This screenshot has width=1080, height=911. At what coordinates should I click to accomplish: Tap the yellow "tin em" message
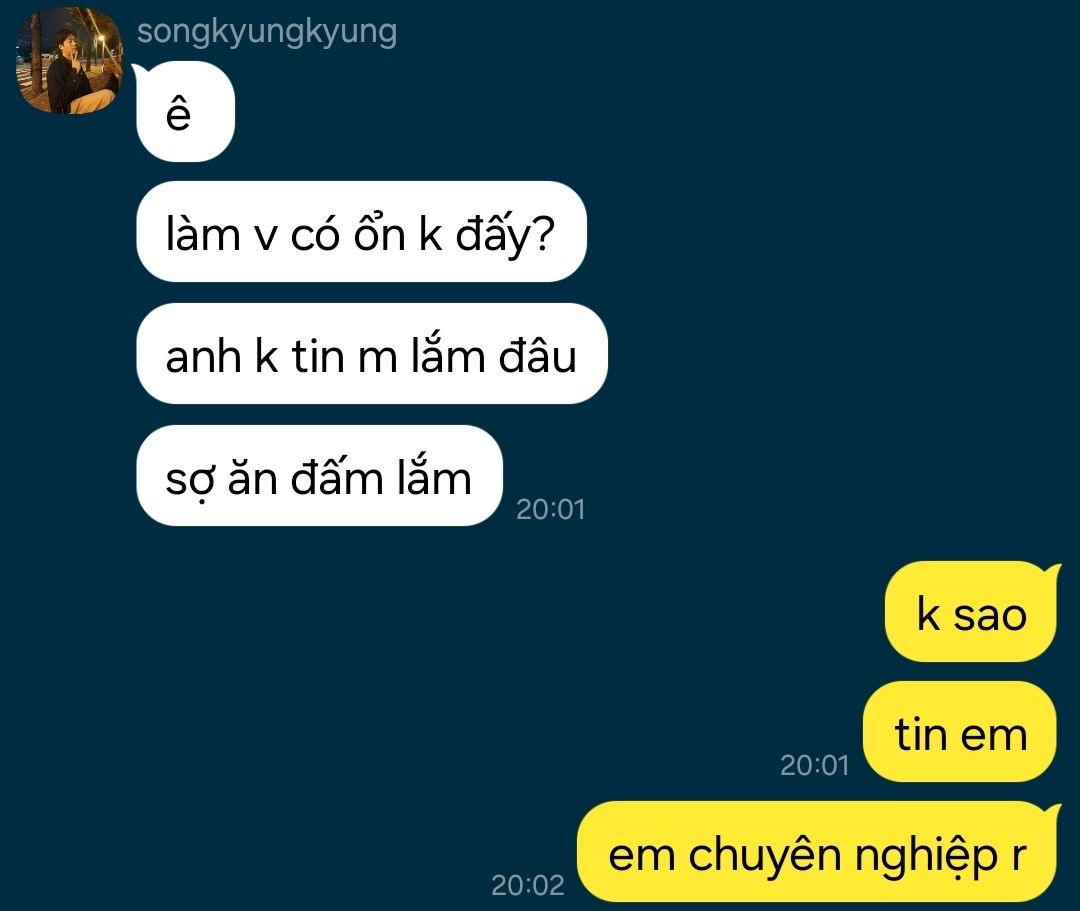pyautogui.click(x=960, y=732)
